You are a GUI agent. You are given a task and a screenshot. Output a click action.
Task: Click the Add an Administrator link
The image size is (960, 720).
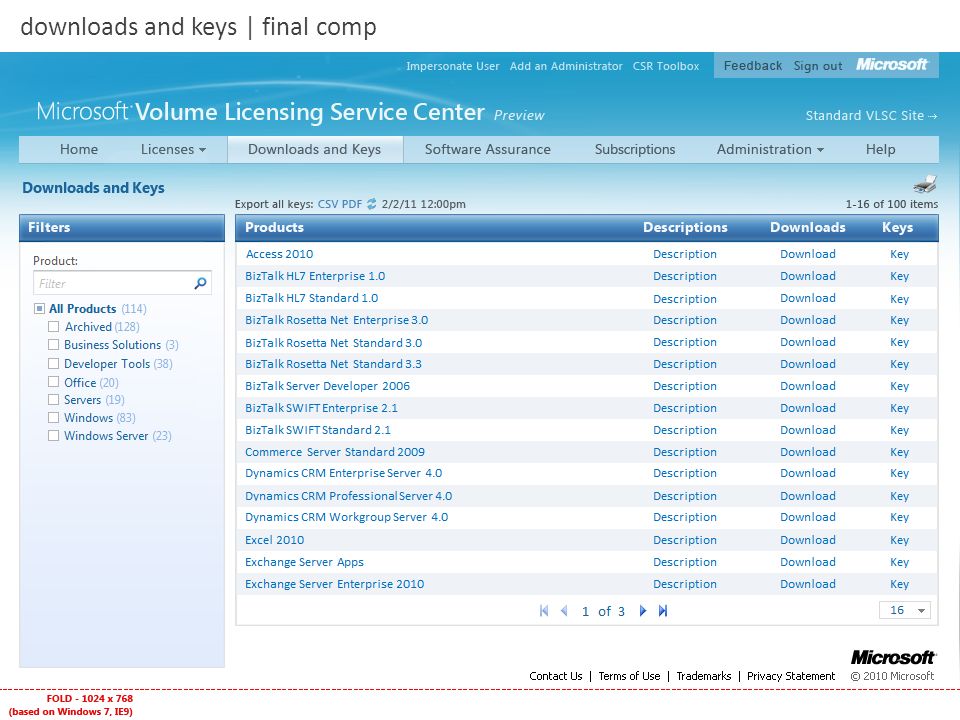(566, 66)
